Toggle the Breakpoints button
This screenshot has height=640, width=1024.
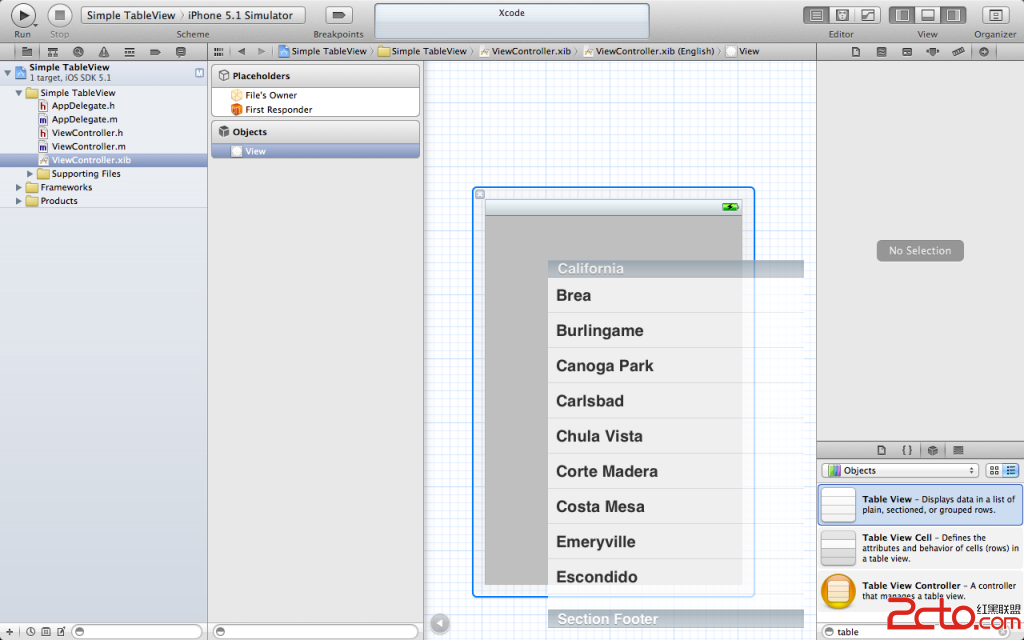339,15
